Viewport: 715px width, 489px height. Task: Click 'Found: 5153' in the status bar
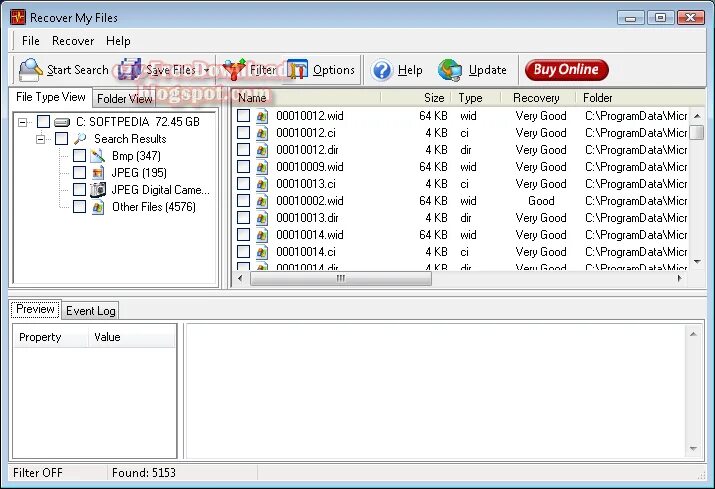(x=144, y=473)
